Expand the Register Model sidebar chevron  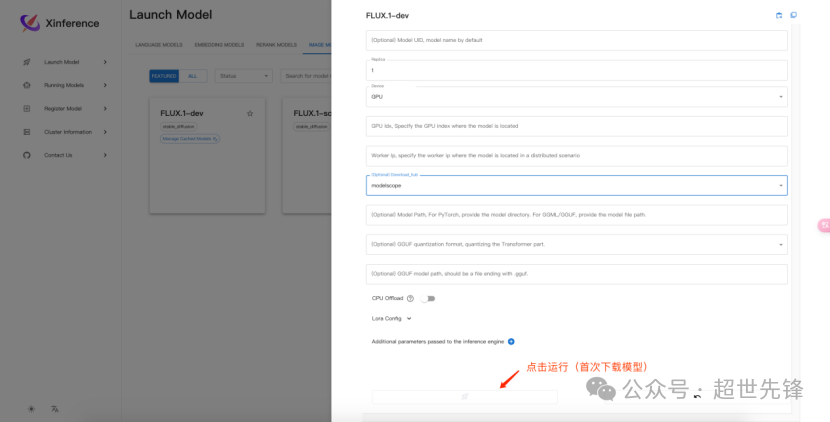coord(105,109)
